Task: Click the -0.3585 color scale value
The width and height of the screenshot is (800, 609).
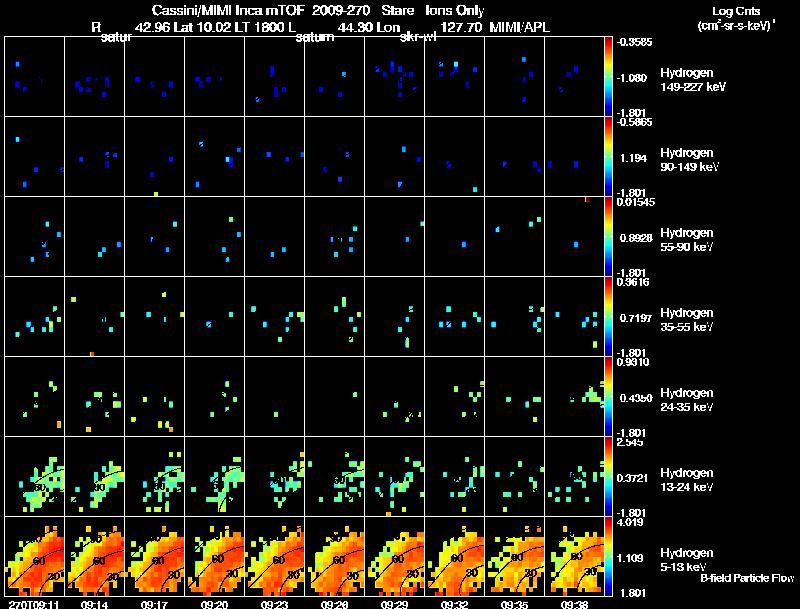Action: point(634,42)
